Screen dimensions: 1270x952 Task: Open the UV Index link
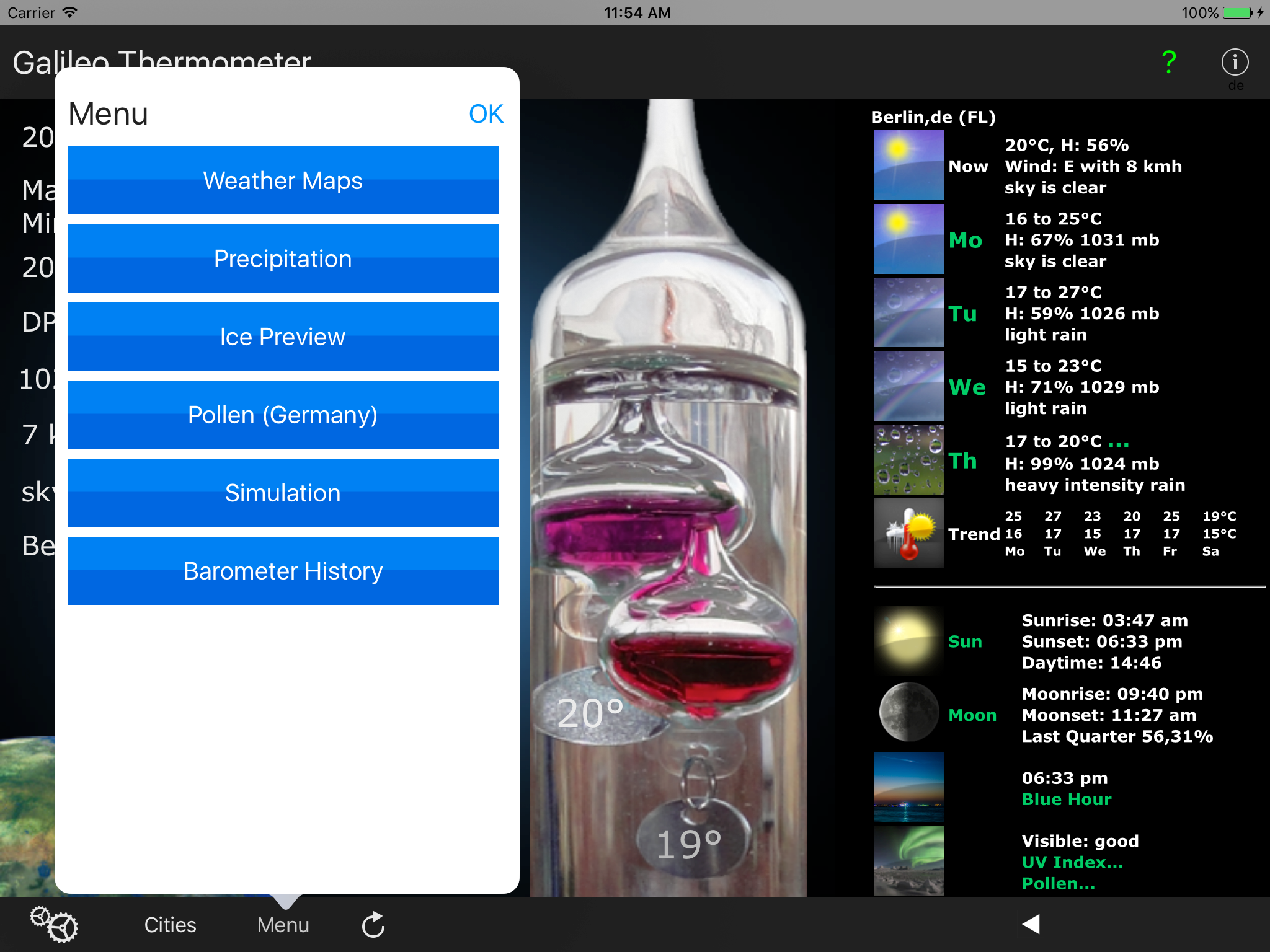coord(1072,862)
